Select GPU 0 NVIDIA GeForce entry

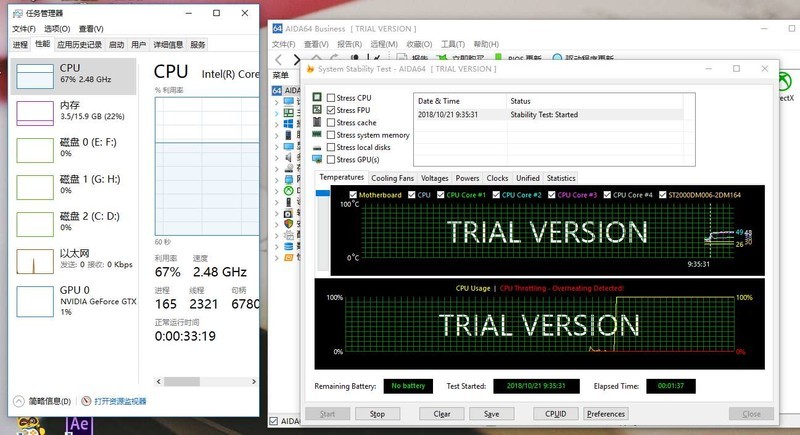click(73, 301)
